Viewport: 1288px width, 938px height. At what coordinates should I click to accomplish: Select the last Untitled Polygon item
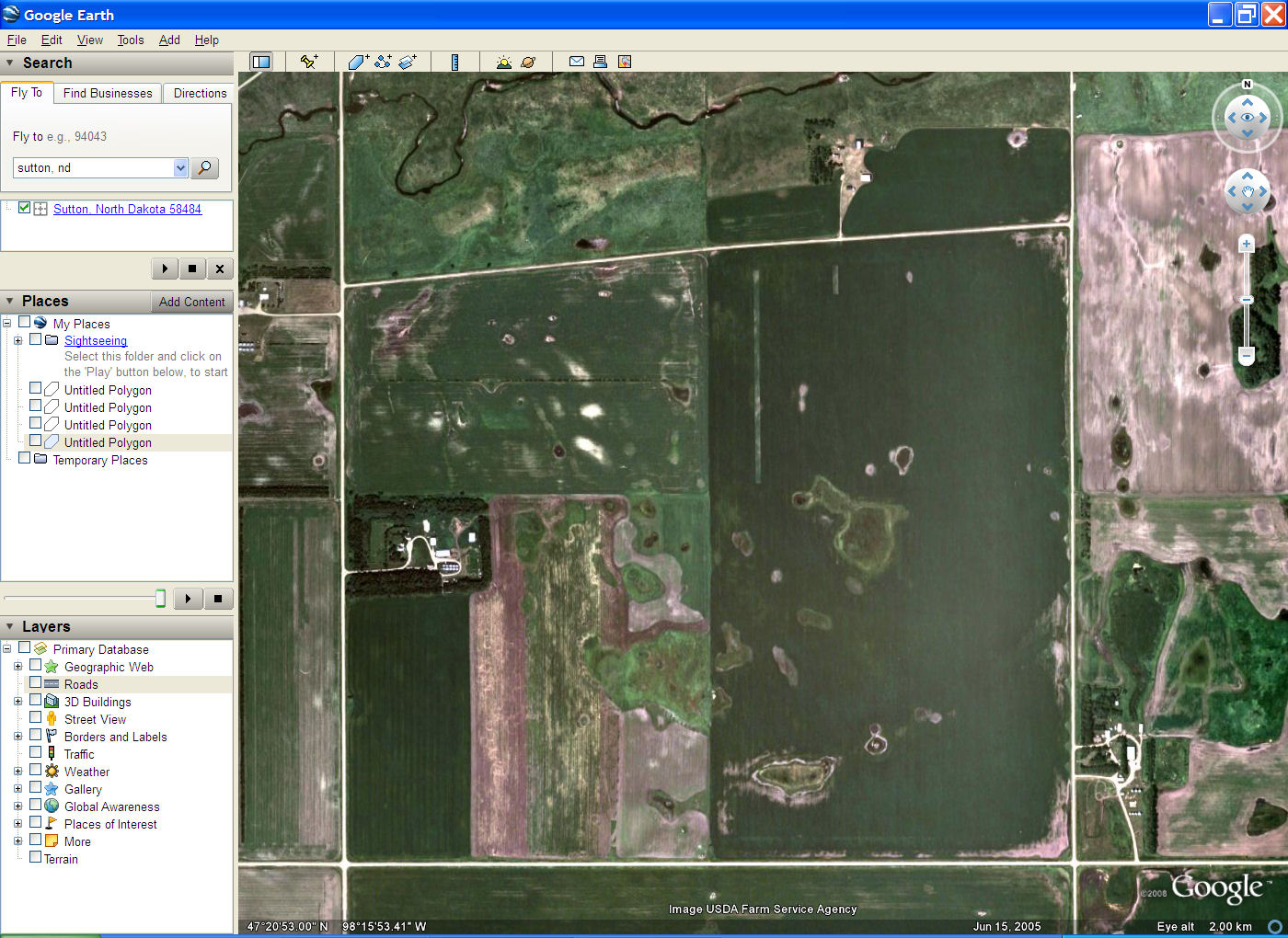[x=108, y=442]
